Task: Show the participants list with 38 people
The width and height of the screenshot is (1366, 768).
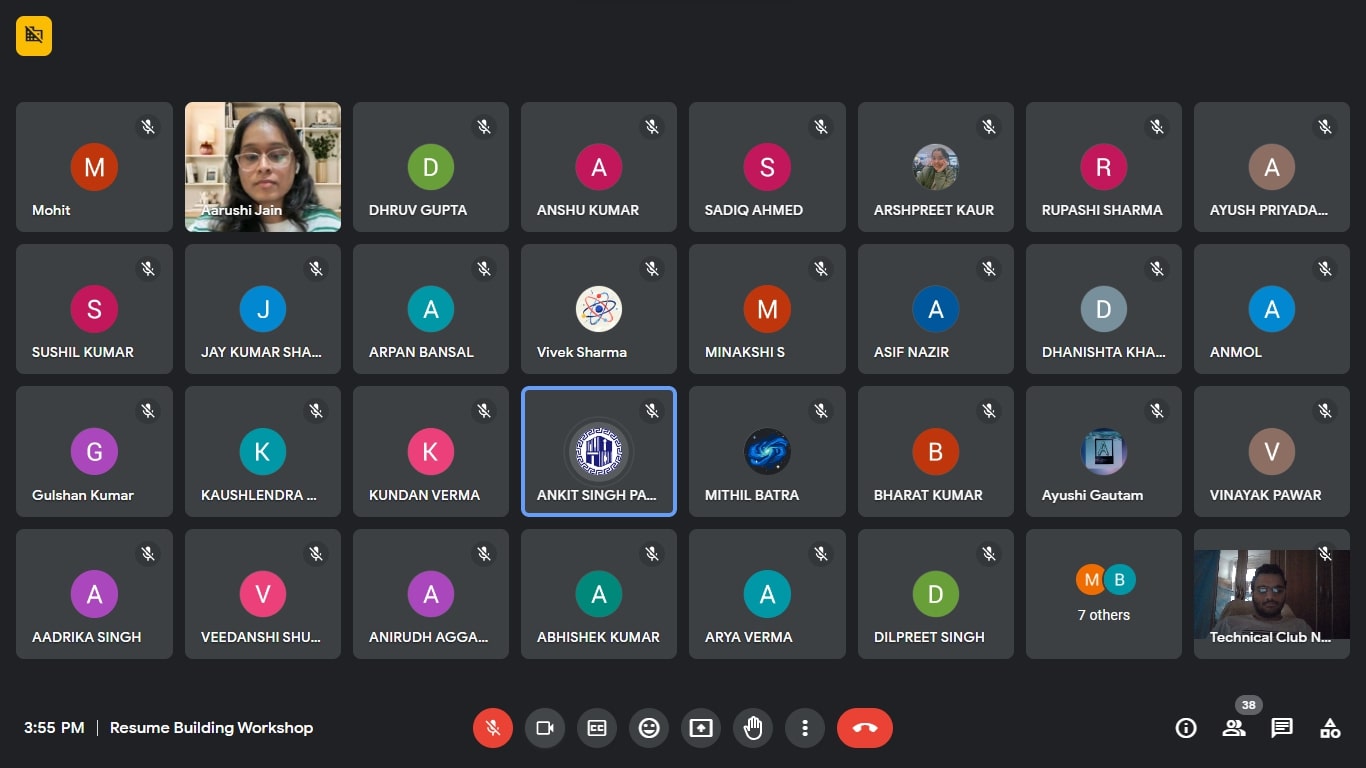Action: [x=1234, y=728]
